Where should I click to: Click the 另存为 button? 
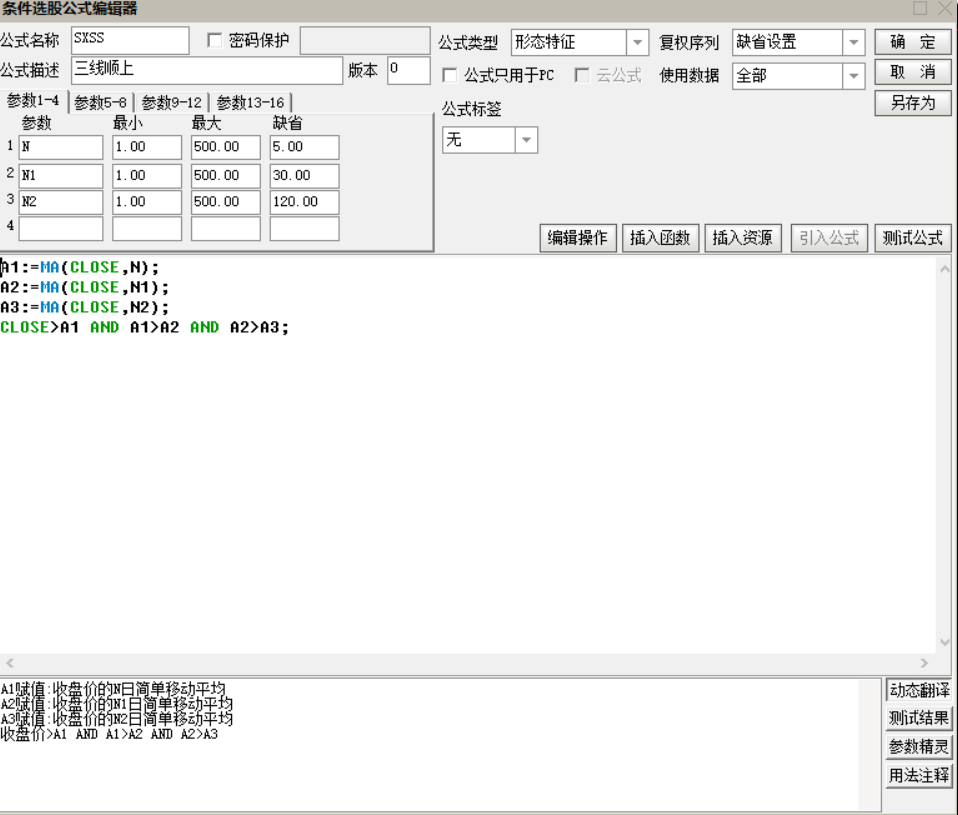[x=913, y=103]
